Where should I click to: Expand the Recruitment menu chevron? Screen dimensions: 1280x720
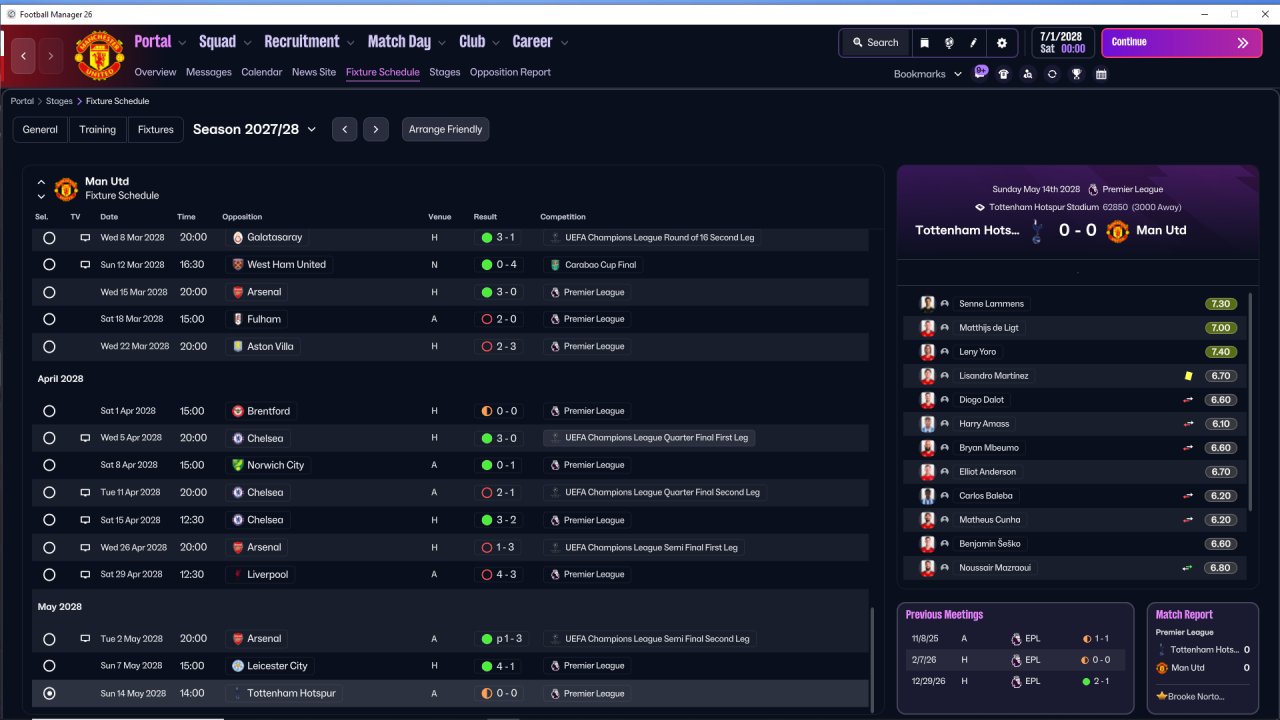coord(351,43)
